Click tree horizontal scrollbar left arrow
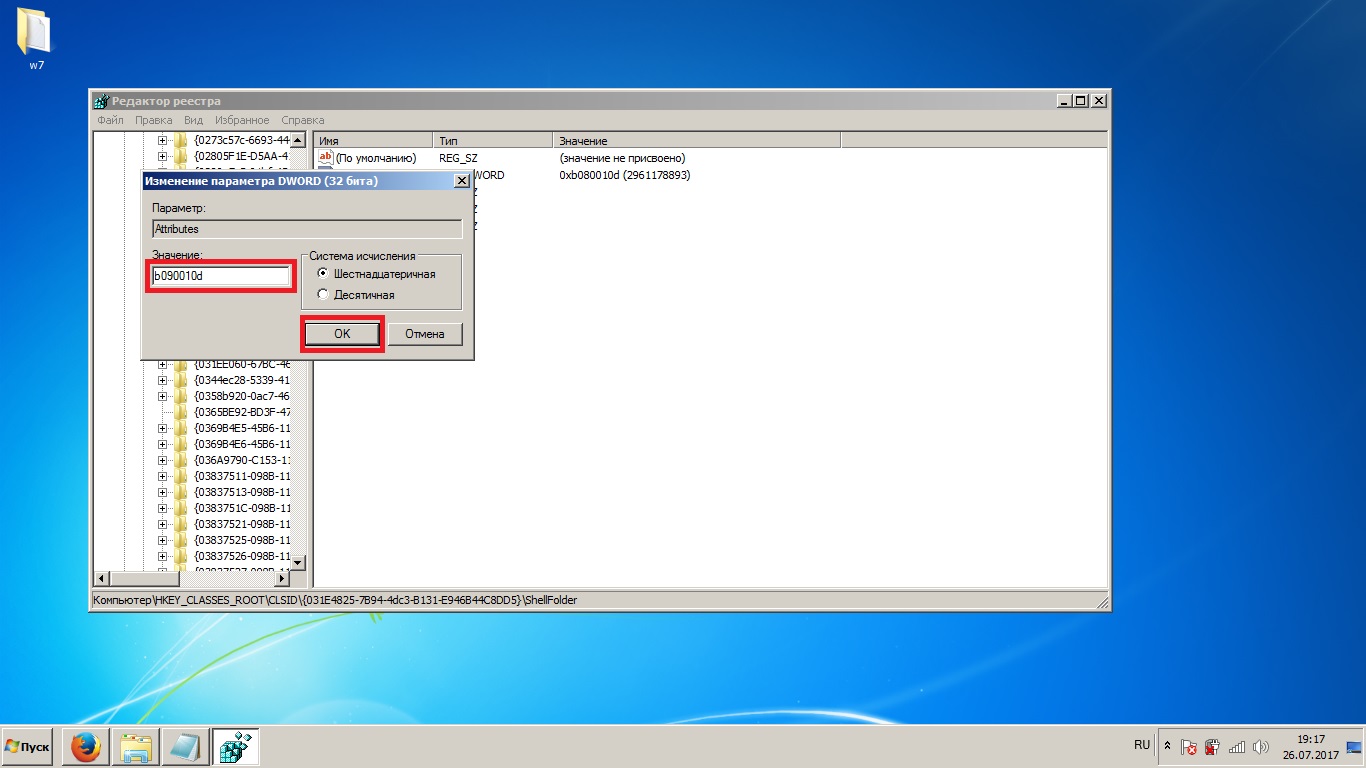Viewport: 1366px width, 768px height. (100, 578)
